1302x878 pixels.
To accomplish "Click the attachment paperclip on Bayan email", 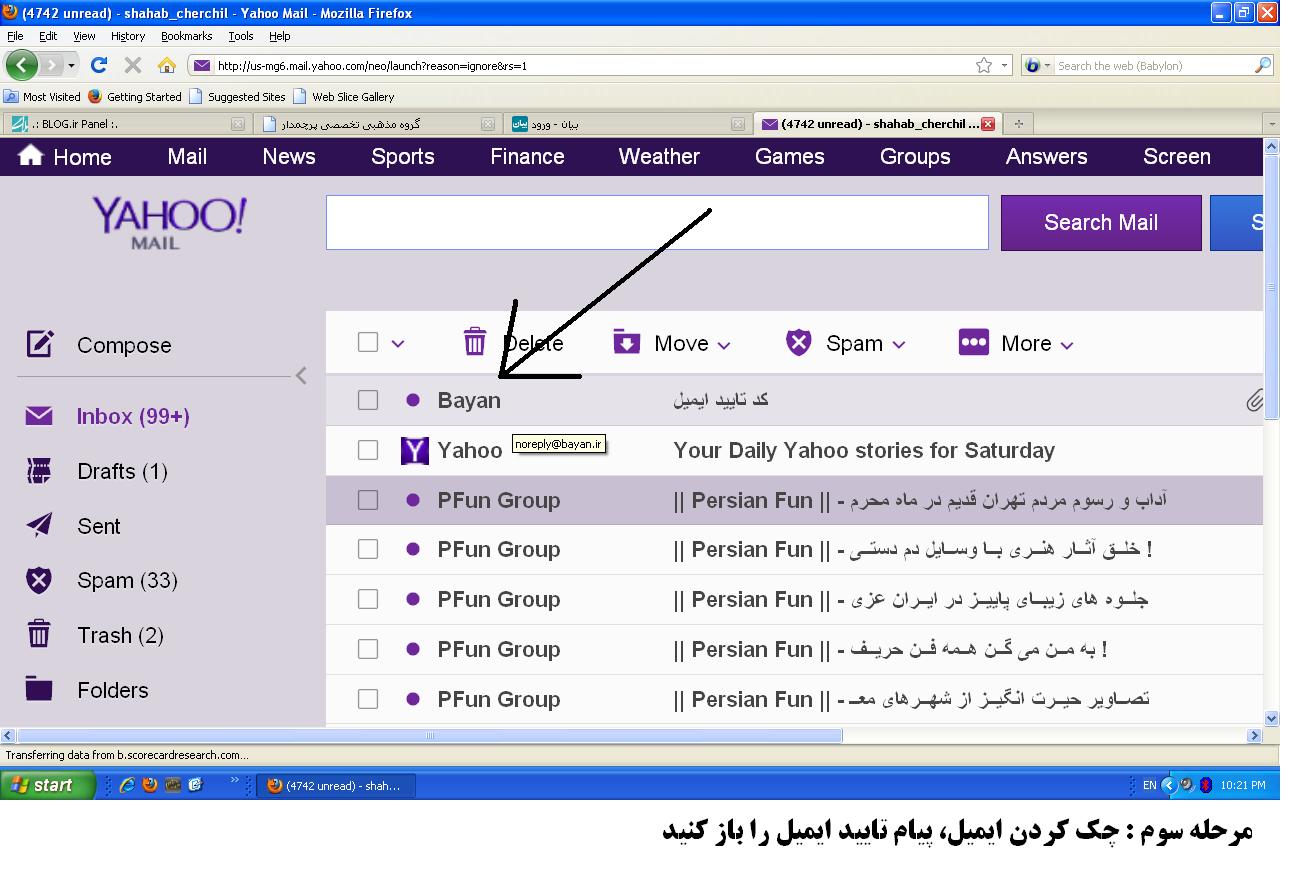I will [1254, 401].
